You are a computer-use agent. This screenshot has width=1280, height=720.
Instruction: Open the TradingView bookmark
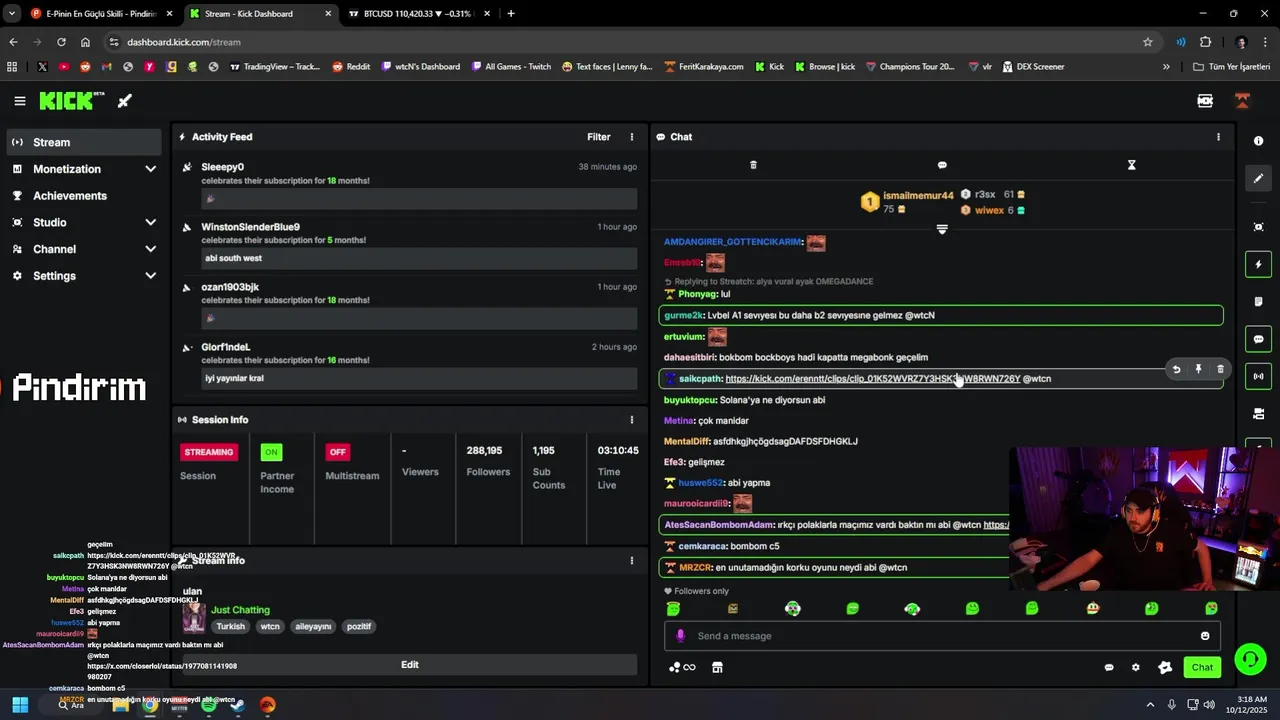[275, 67]
